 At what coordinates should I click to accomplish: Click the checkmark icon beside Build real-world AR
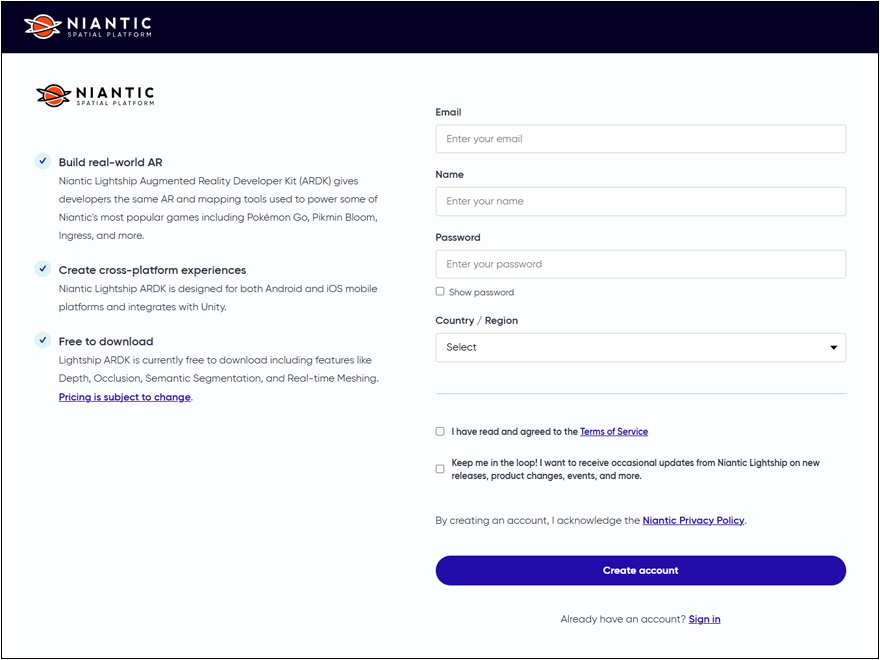pyautogui.click(x=43, y=161)
